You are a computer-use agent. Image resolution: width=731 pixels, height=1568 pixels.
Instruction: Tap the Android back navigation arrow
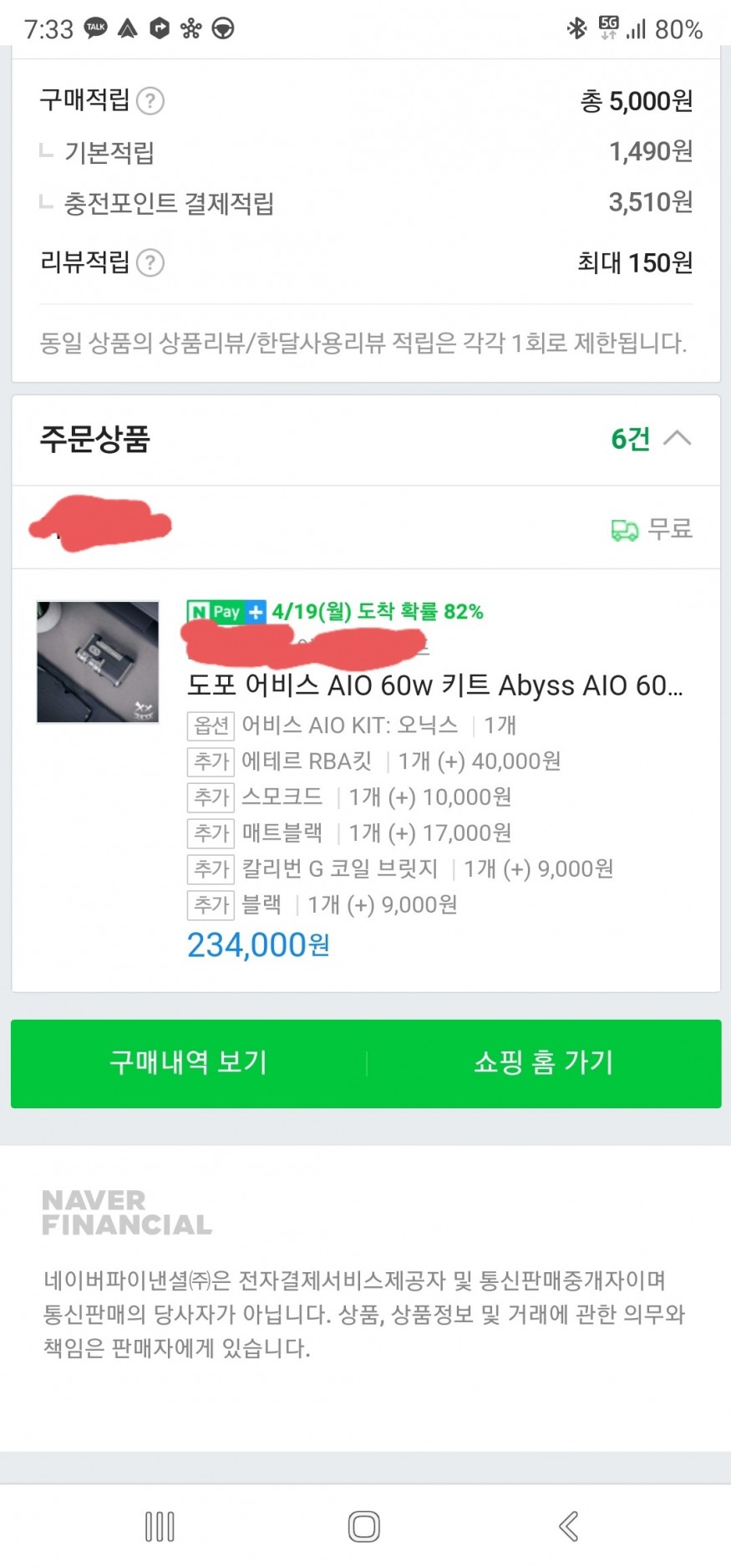(x=569, y=1526)
